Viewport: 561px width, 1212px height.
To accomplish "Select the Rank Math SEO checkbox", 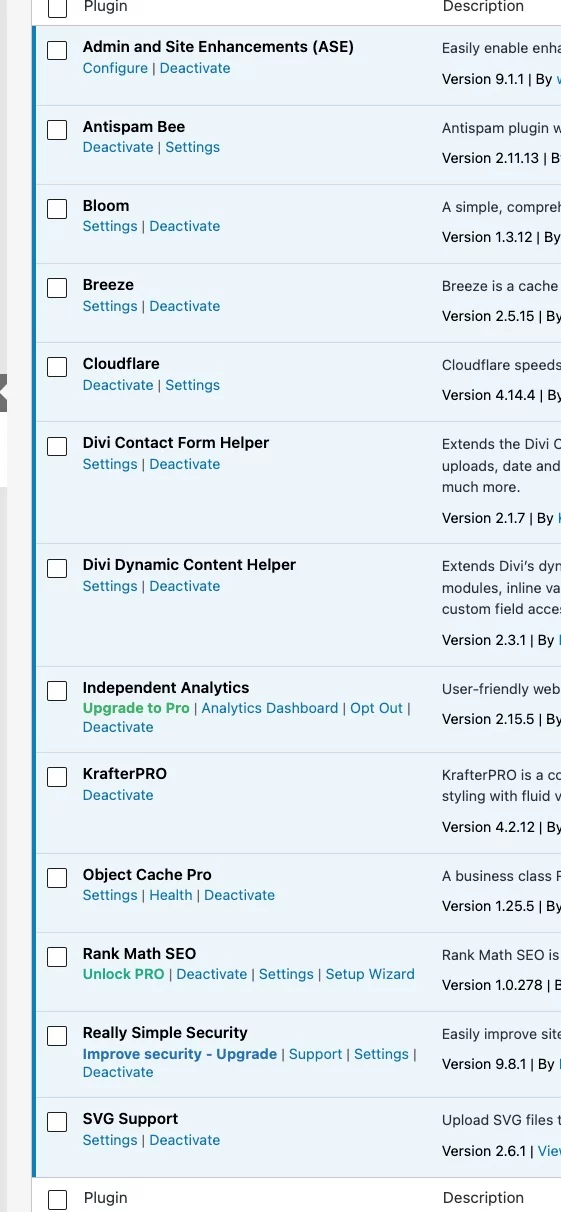I will tap(58, 957).
